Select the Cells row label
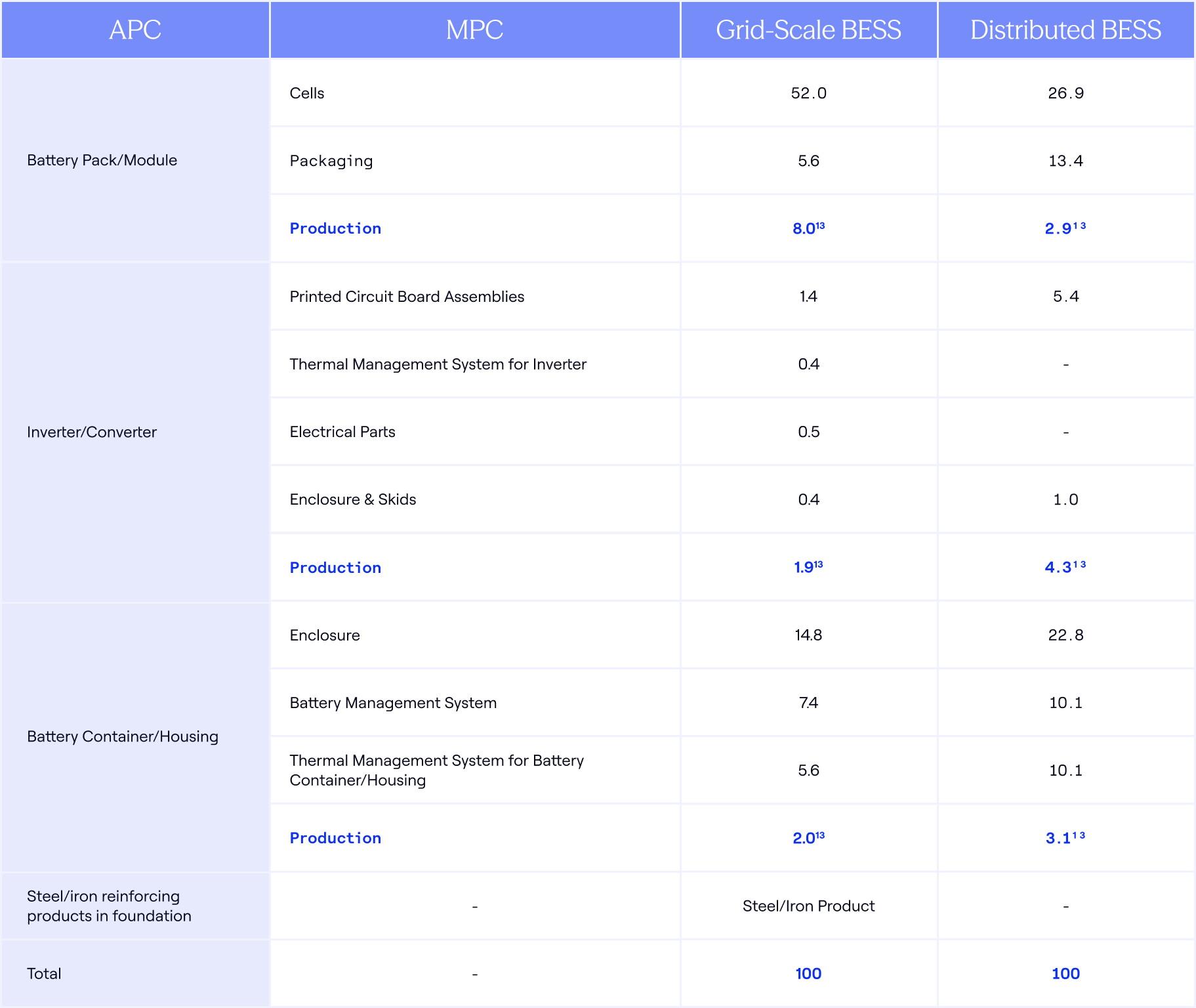Image resolution: width=1196 pixels, height=1008 pixels. click(307, 93)
